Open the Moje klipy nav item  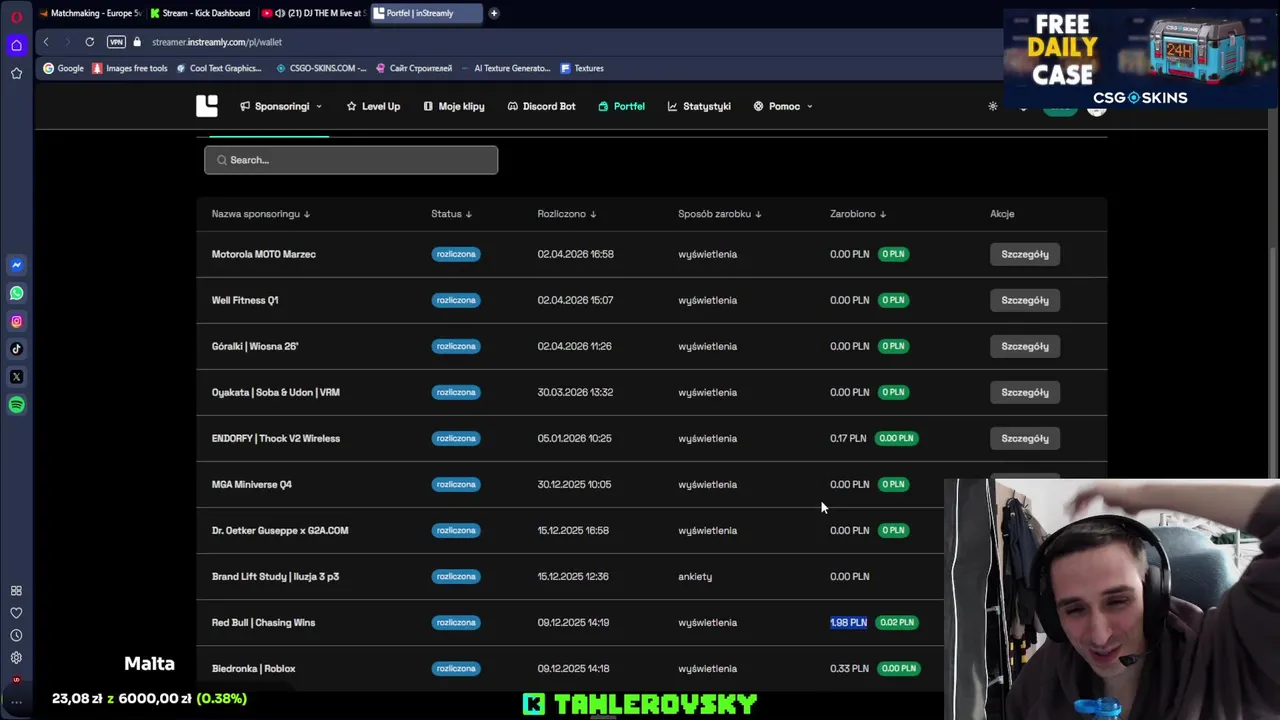click(x=454, y=106)
